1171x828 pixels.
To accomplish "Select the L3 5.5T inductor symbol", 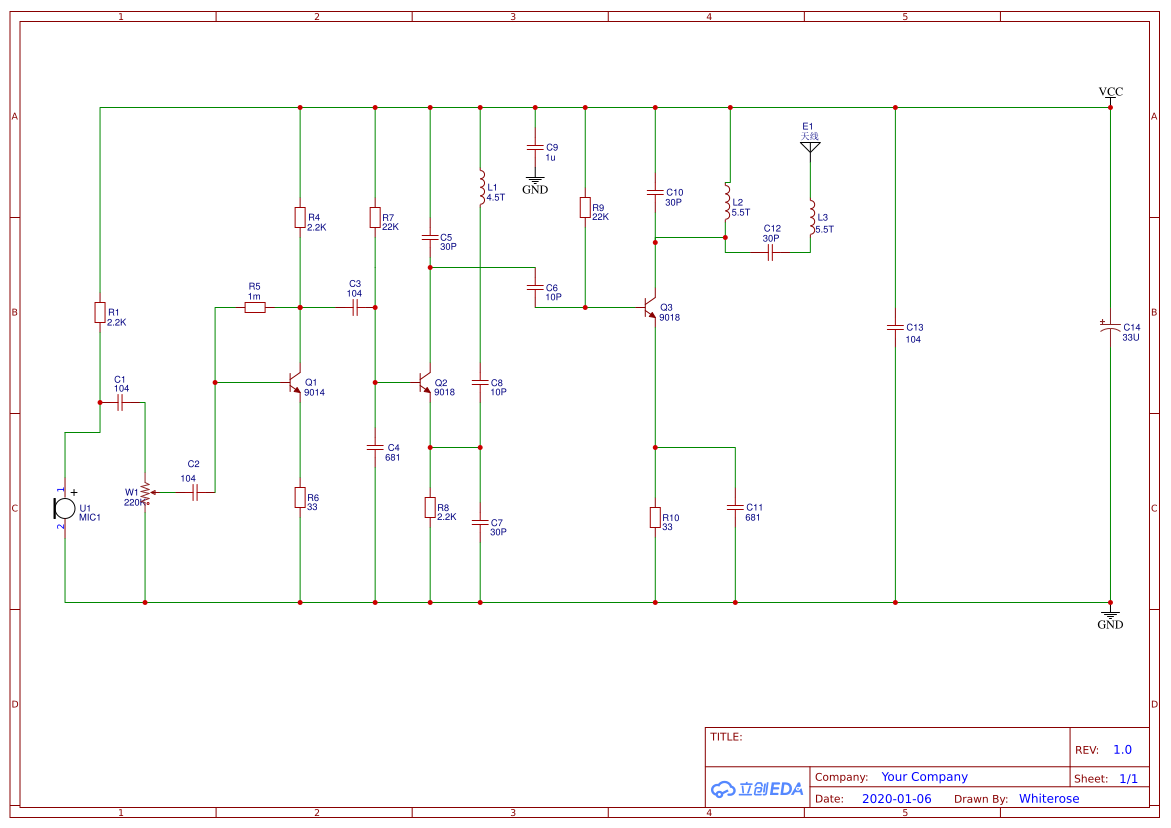I will pos(812,218).
